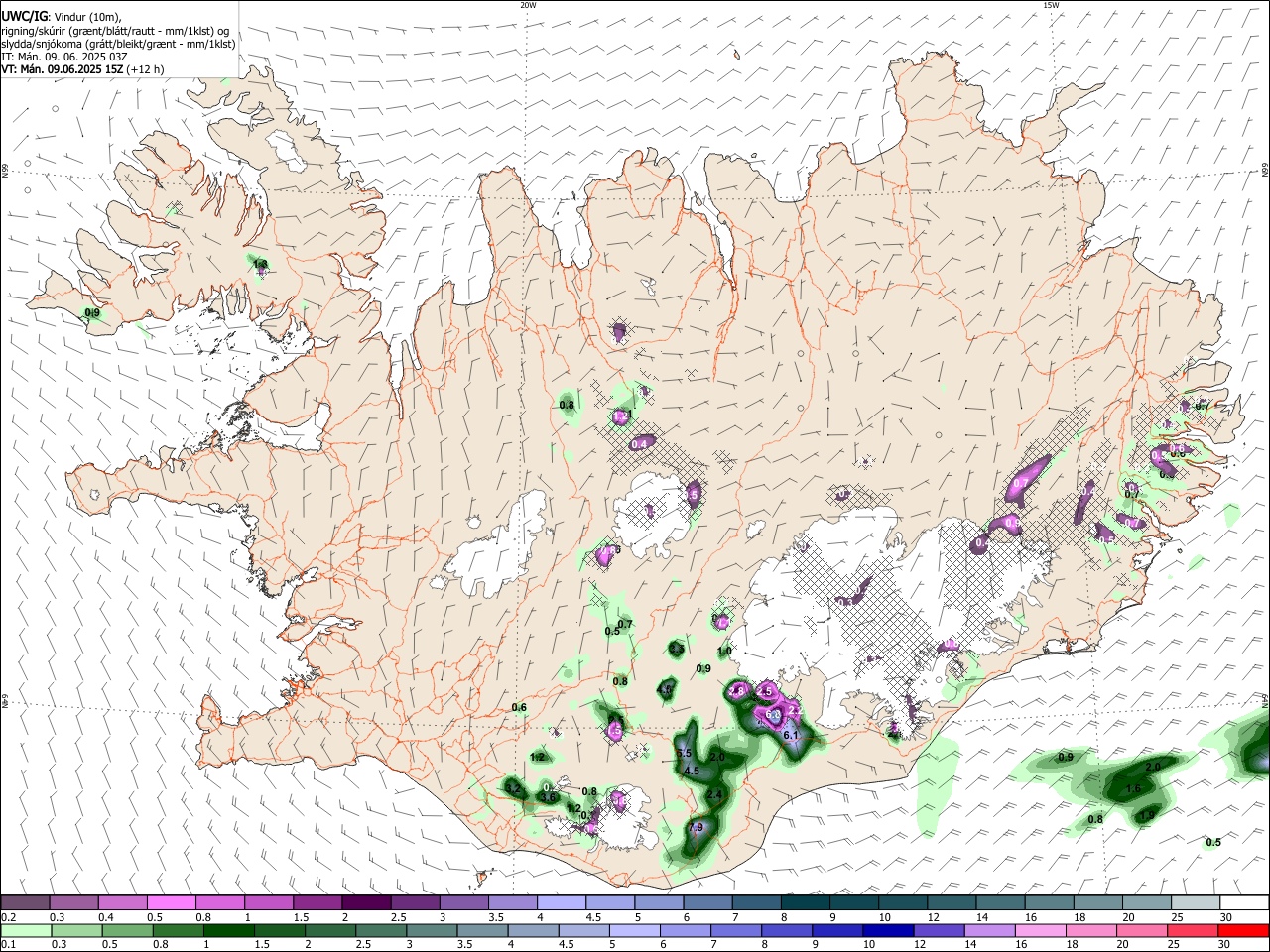
Task: Click the bright red 30 swatch in rain legend
Action: click(x=1244, y=931)
